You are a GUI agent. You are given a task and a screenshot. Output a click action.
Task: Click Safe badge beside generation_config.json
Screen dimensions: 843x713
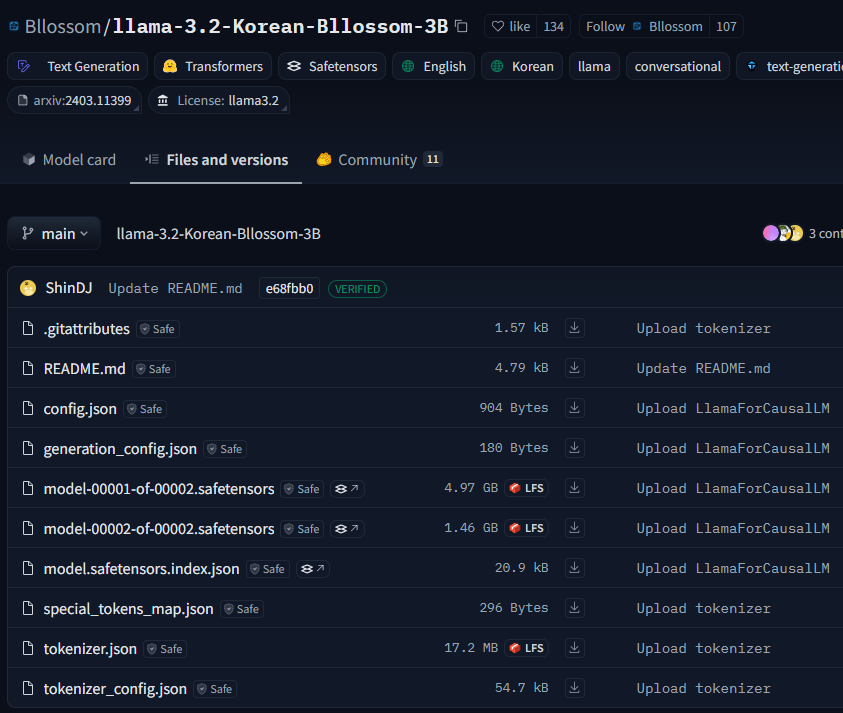click(x=225, y=449)
